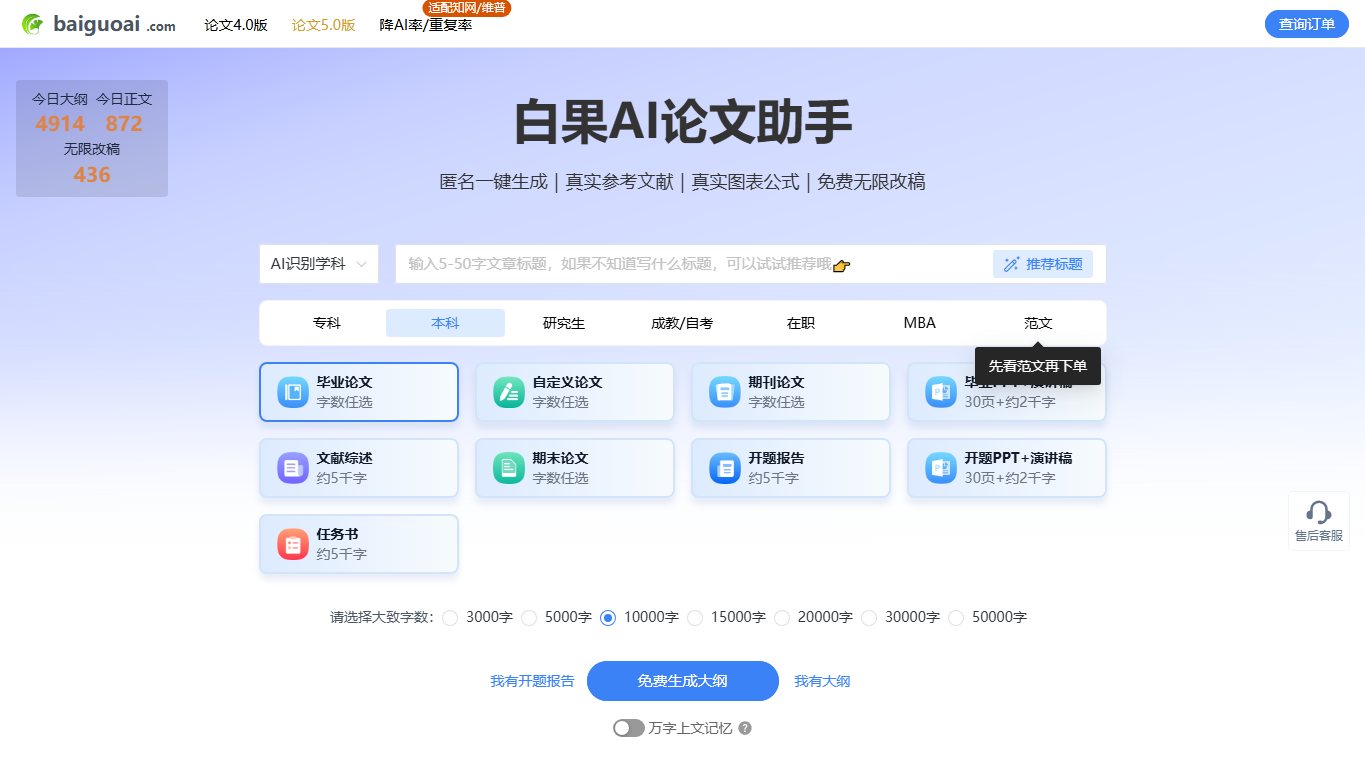This screenshot has height=768, width=1365.
Task: Select the 20000字 radio option
Action: click(782, 618)
